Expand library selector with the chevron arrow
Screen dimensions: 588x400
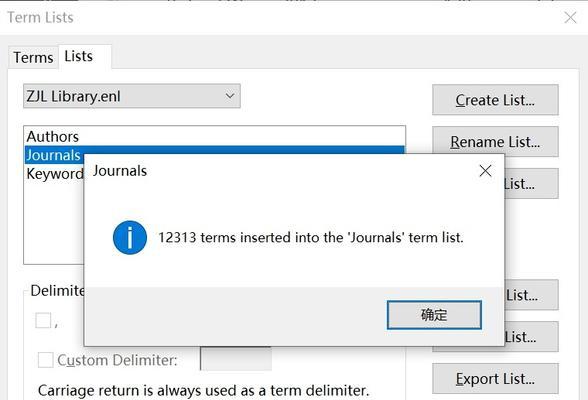point(230,96)
